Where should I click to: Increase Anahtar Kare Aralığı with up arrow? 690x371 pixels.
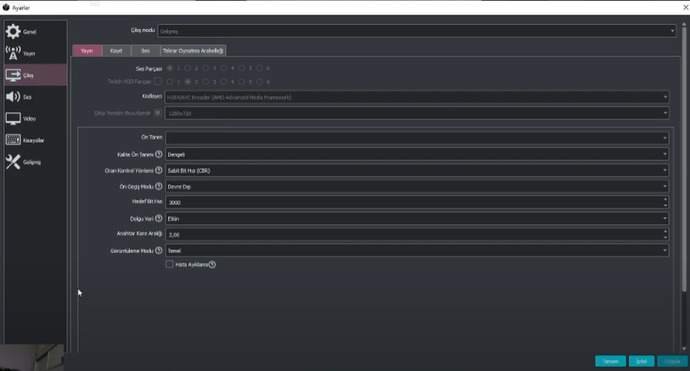tap(665, 231)
